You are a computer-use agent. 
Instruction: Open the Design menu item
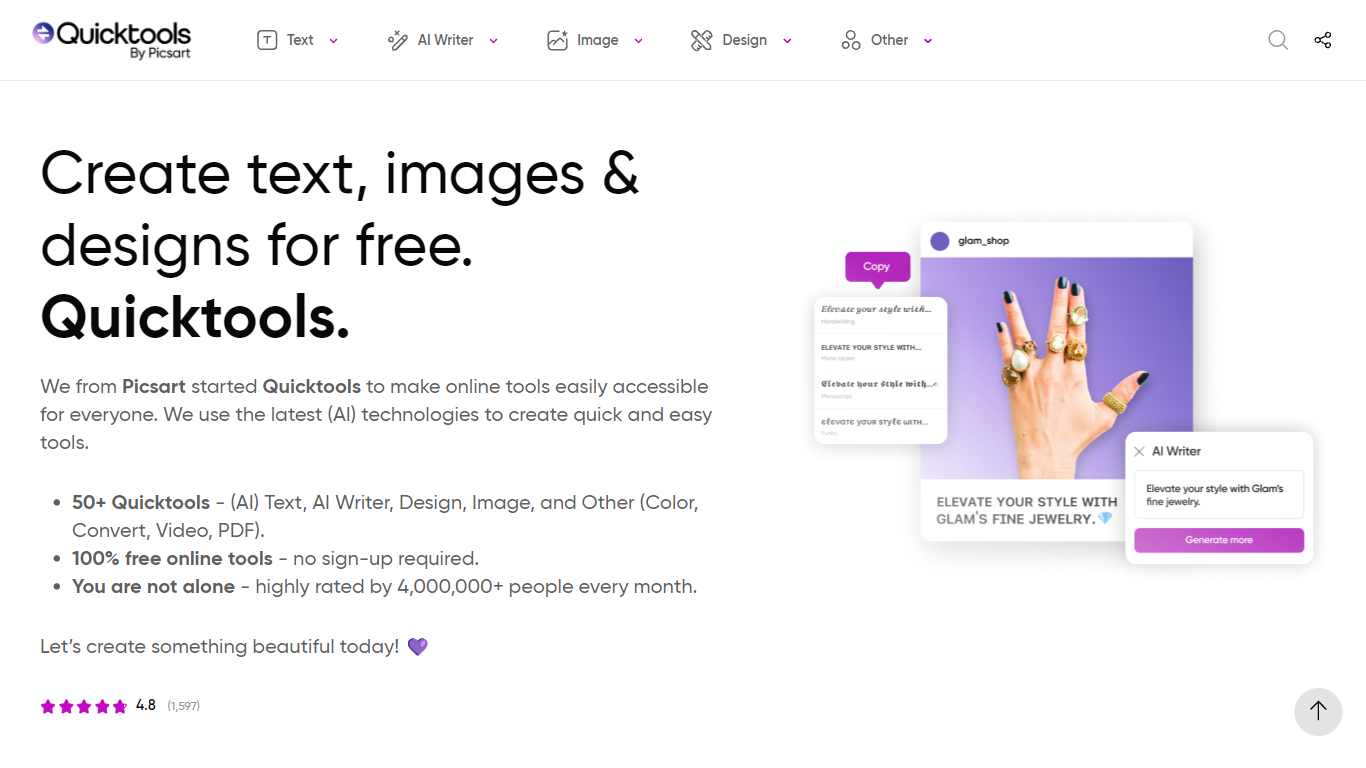click(744, 40)
